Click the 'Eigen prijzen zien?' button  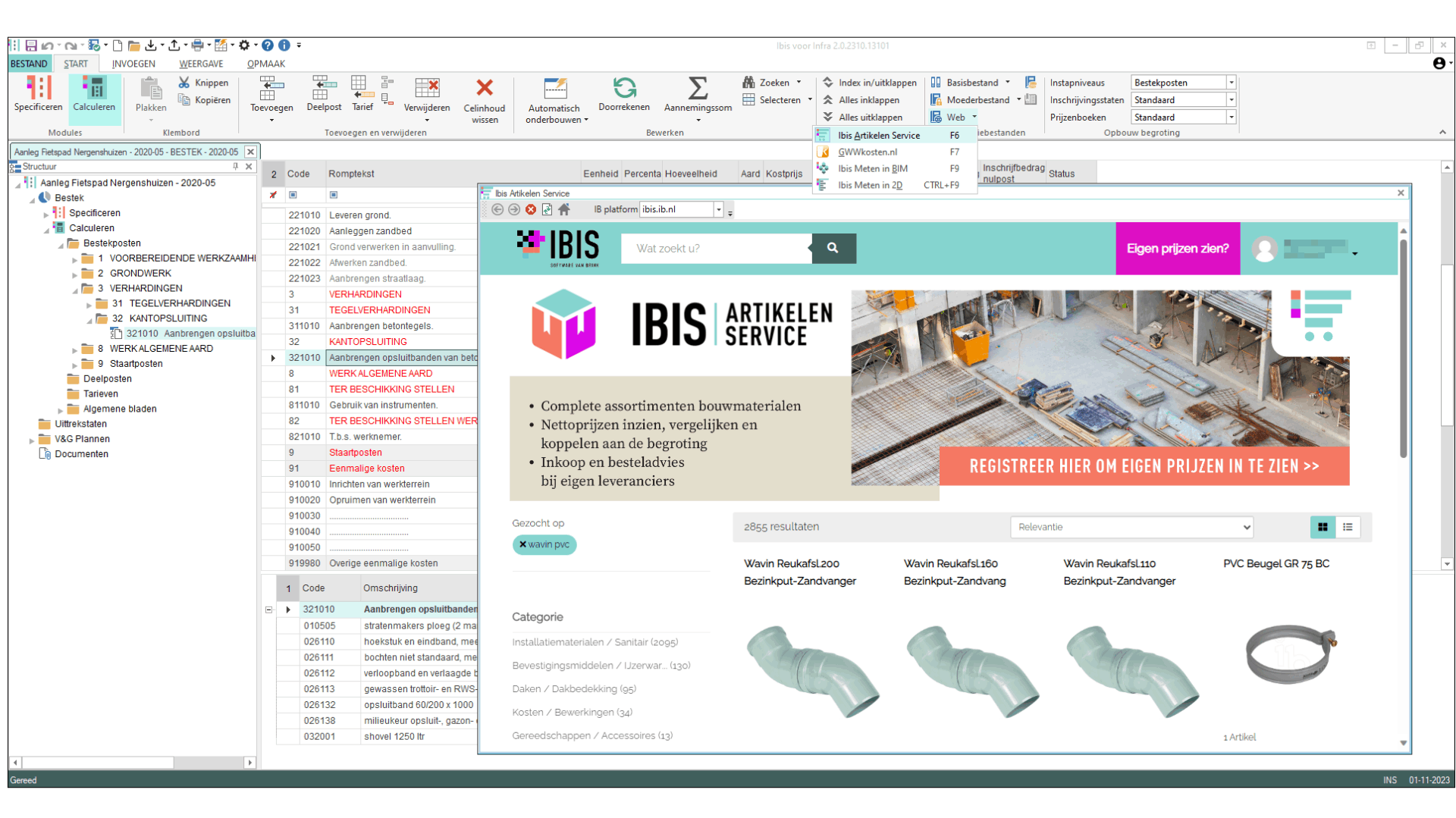1177,248
